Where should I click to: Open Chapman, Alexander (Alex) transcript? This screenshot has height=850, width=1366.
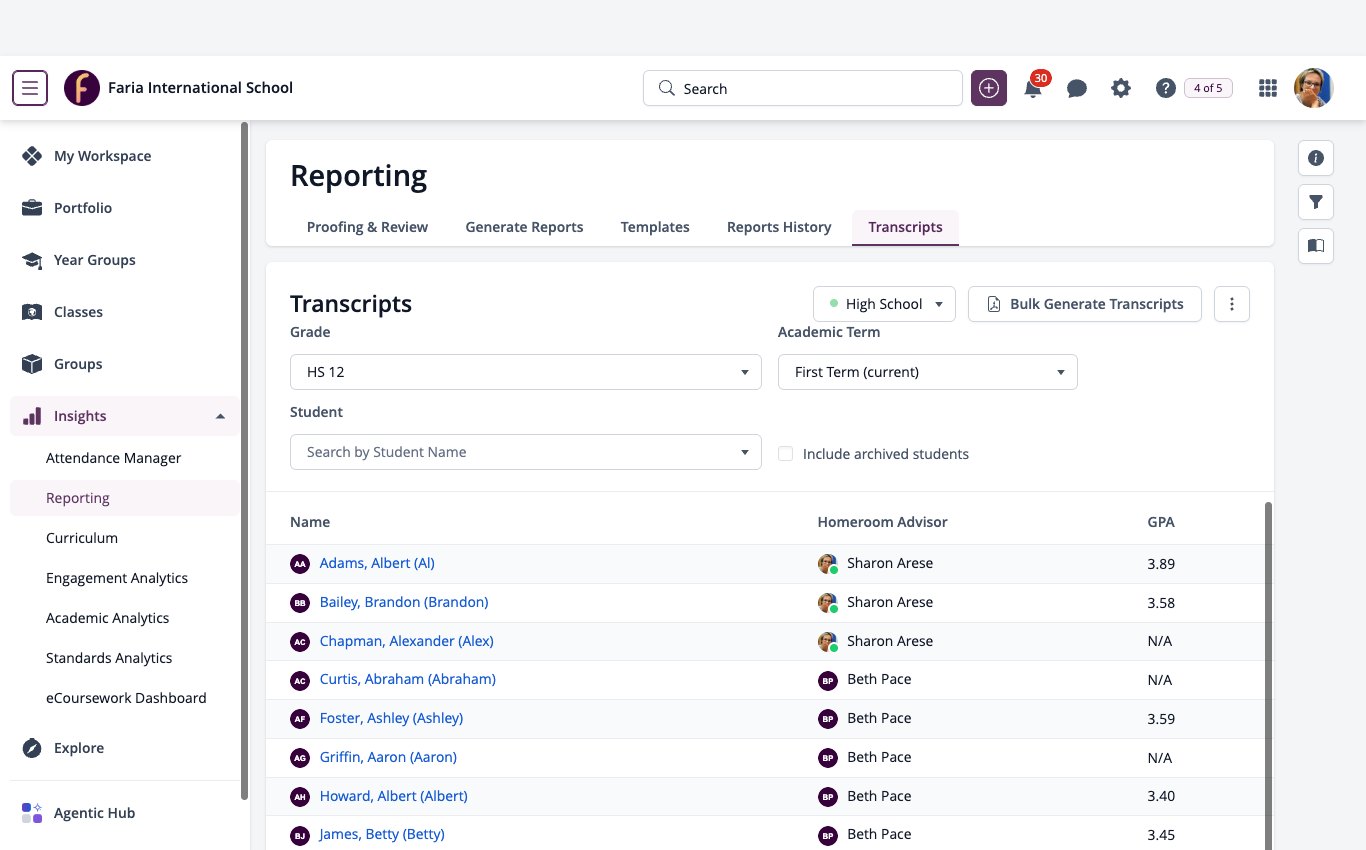point(406,641)
